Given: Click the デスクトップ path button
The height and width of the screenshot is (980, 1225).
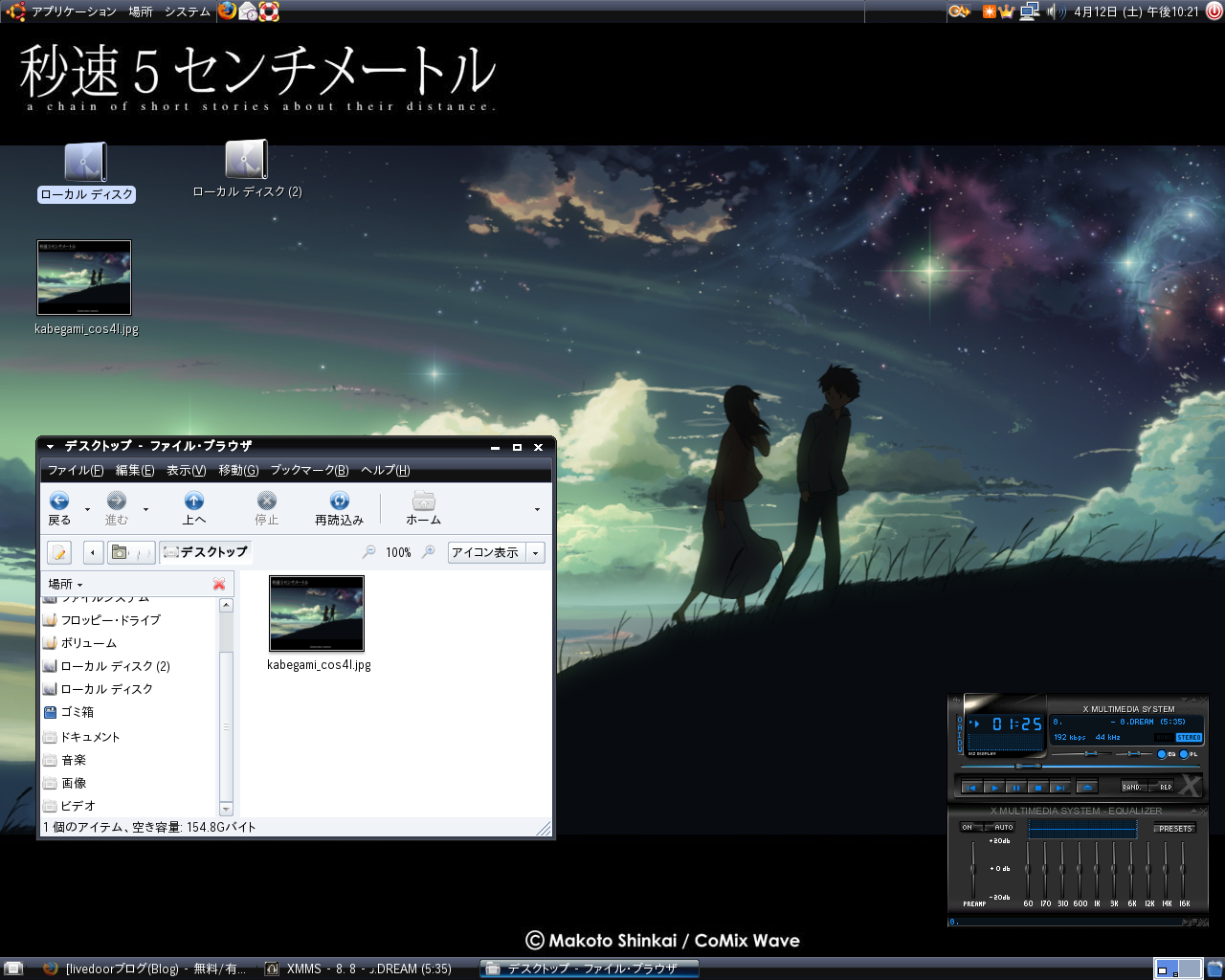Looking at the screenshot, I should (x=205, y=552).
